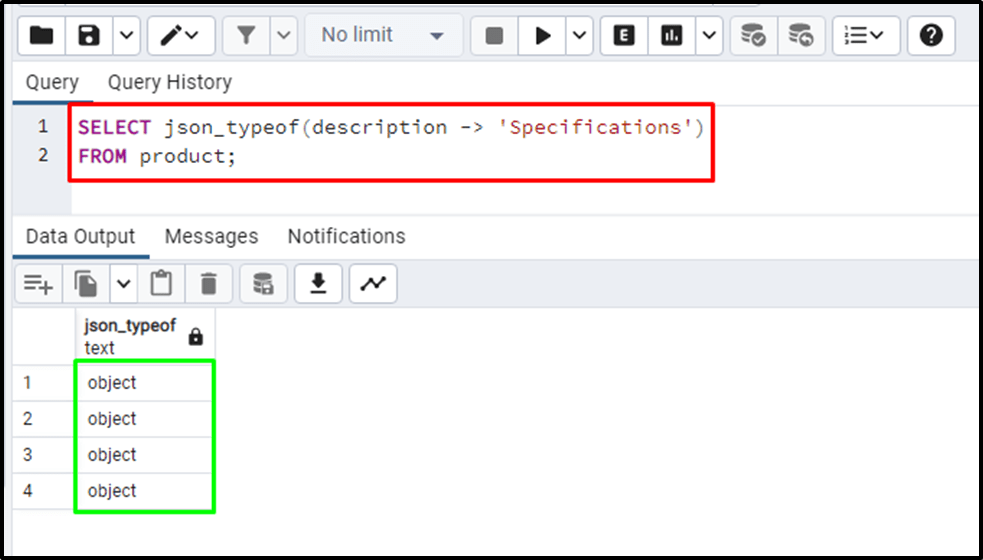The width and height of the screenshot is (983, 560).
Task: Select row number 3
Action: [28, 455]
